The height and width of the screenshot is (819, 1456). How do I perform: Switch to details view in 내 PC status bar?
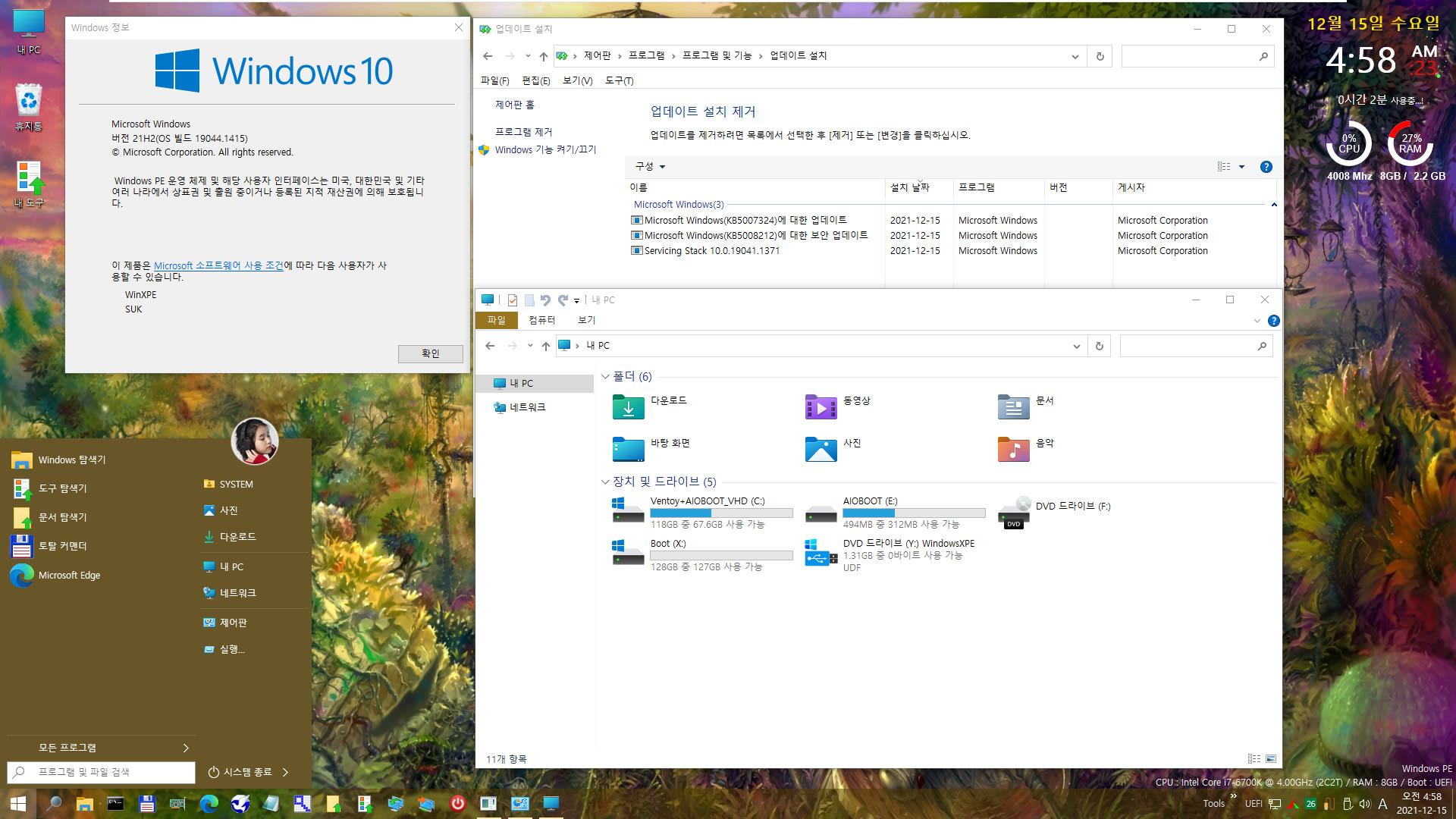pyautogui.click(x=1254, y=759)
